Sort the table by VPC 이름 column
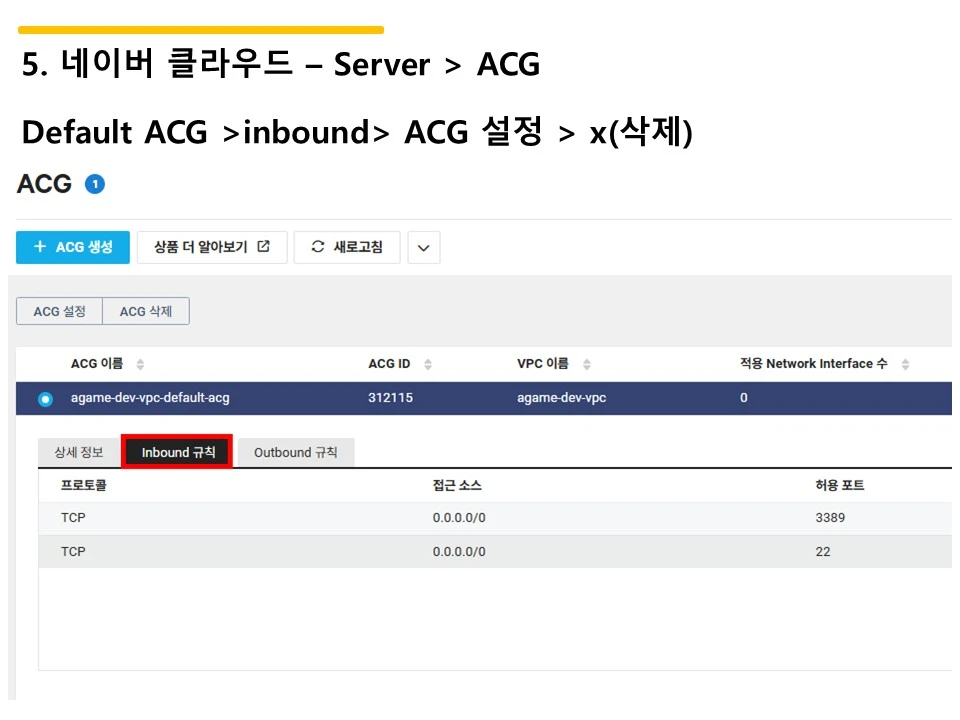Screen dimensions: 960x720 click(587, 363)
